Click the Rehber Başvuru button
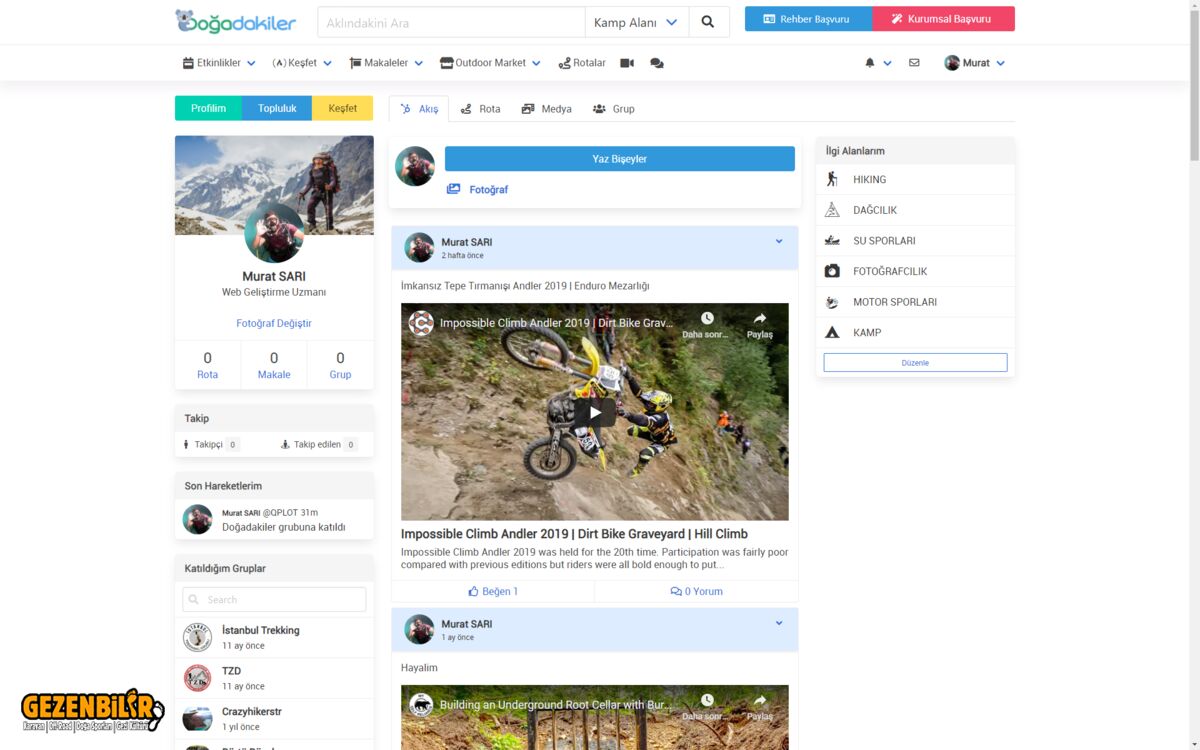Viewport: 1200px width, 750px height. point(808,19)
